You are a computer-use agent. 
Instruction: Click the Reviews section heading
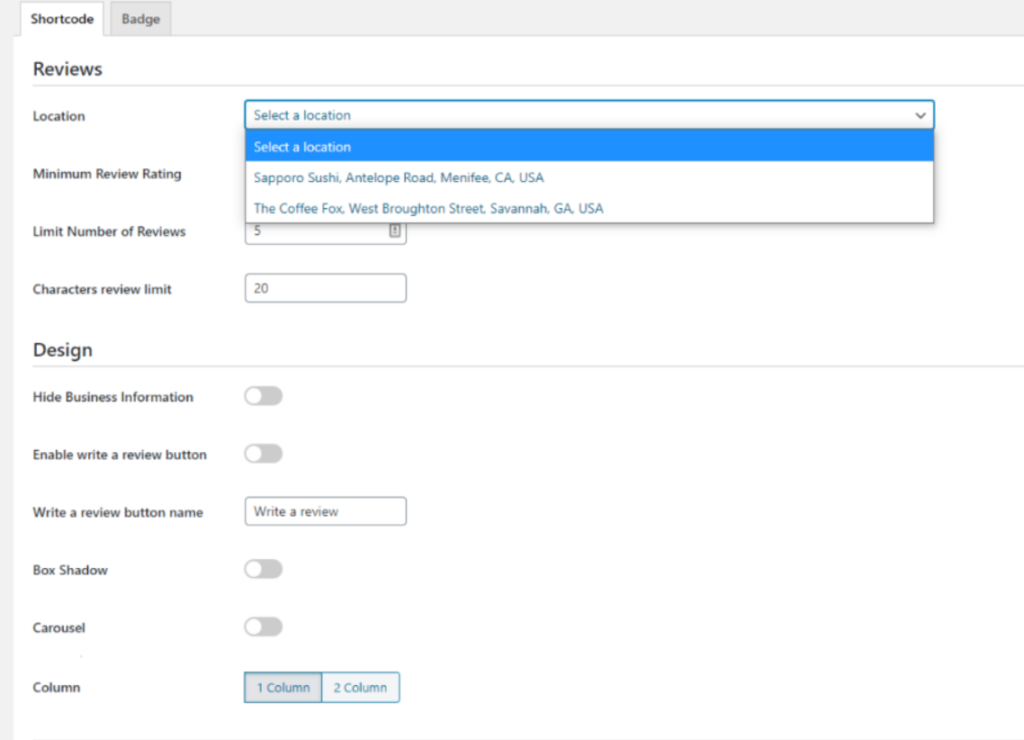click(68, 69)
